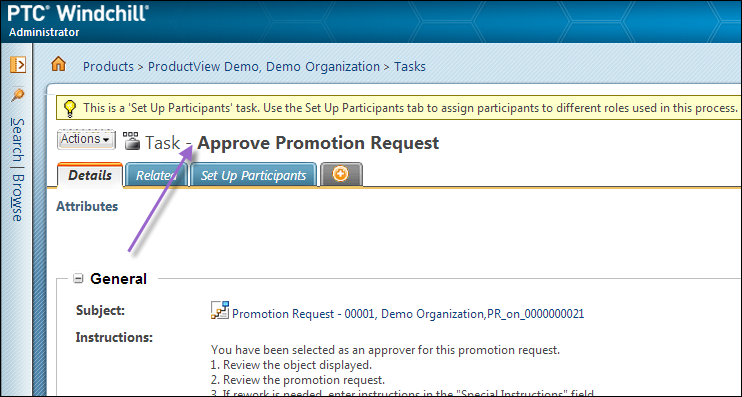This screenshot has width=742, height=397.
Task: Click the Attributes heading
Action: tap(87, 206)
